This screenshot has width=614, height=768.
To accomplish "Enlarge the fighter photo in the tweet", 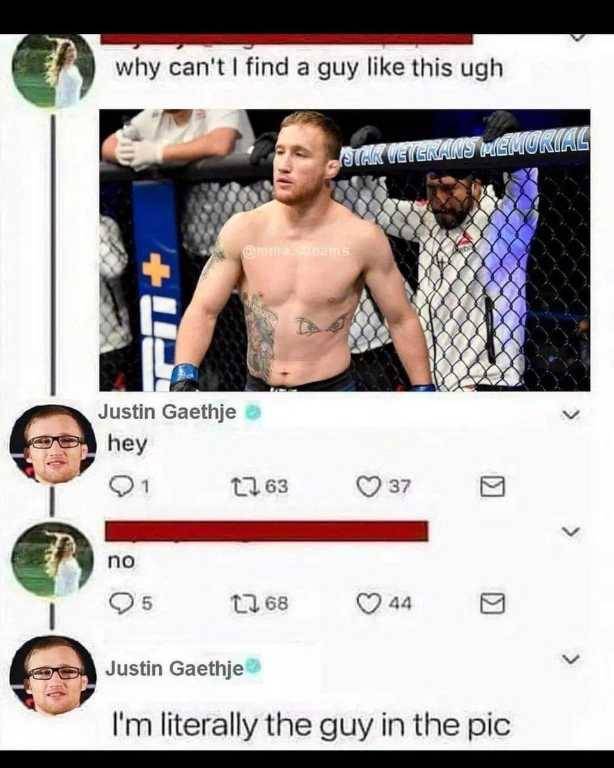I will [345, 250].
